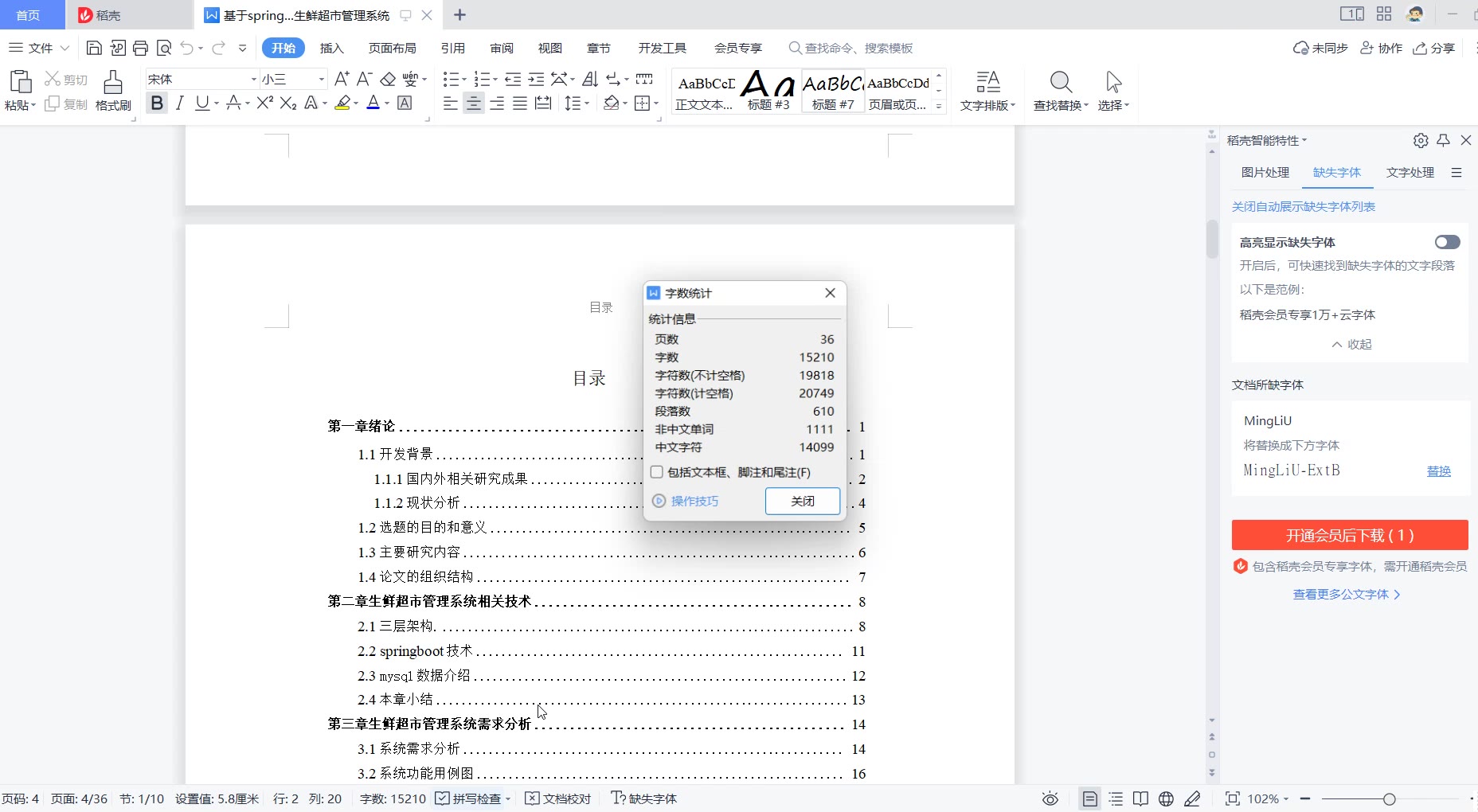Adjust the zoom slider handle
This screenshot has height=812, width=1478.
point(1390,798)
